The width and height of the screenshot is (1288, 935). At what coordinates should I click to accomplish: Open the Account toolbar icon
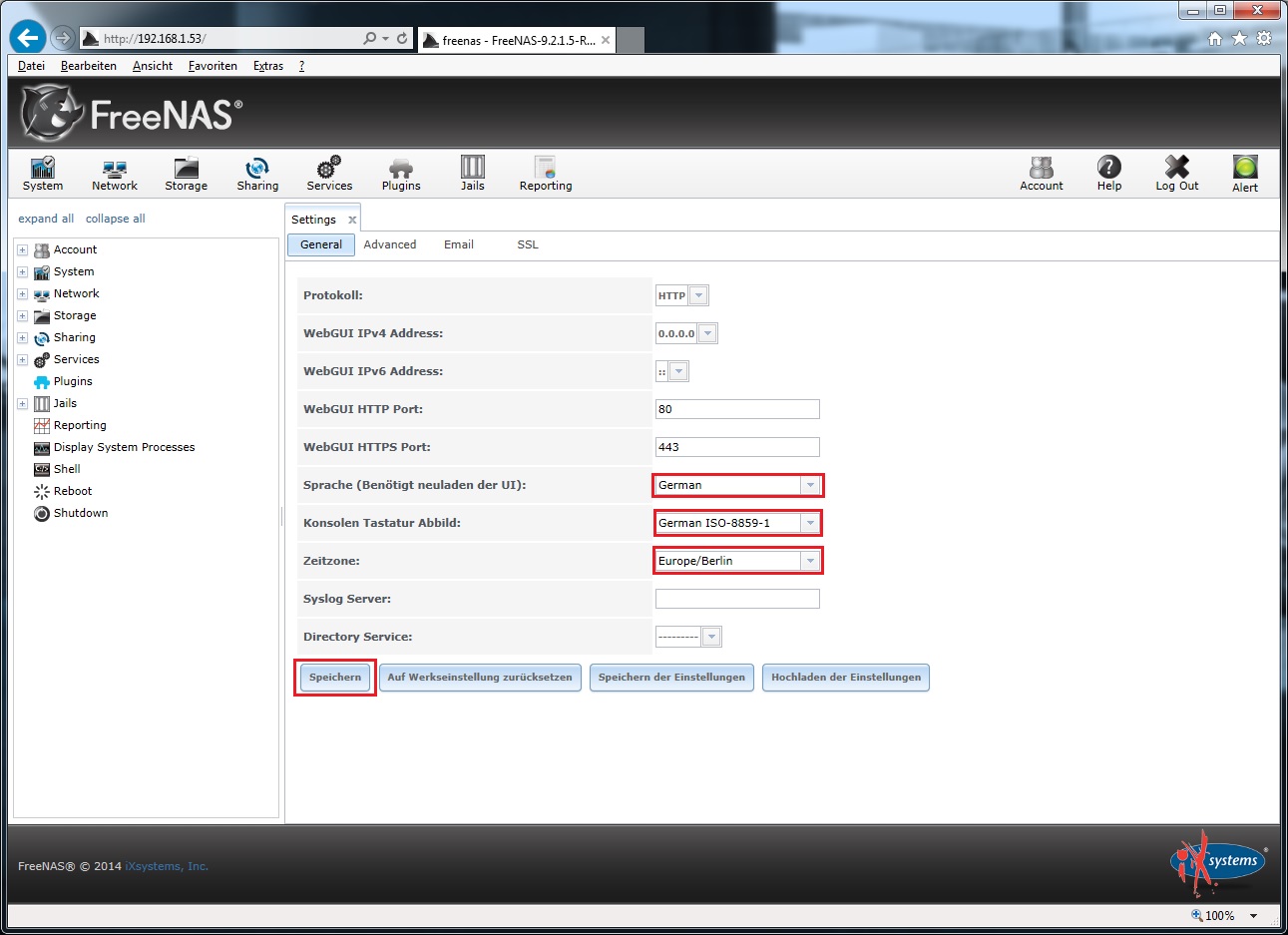pyautogui.click(x=1042, y=173)
